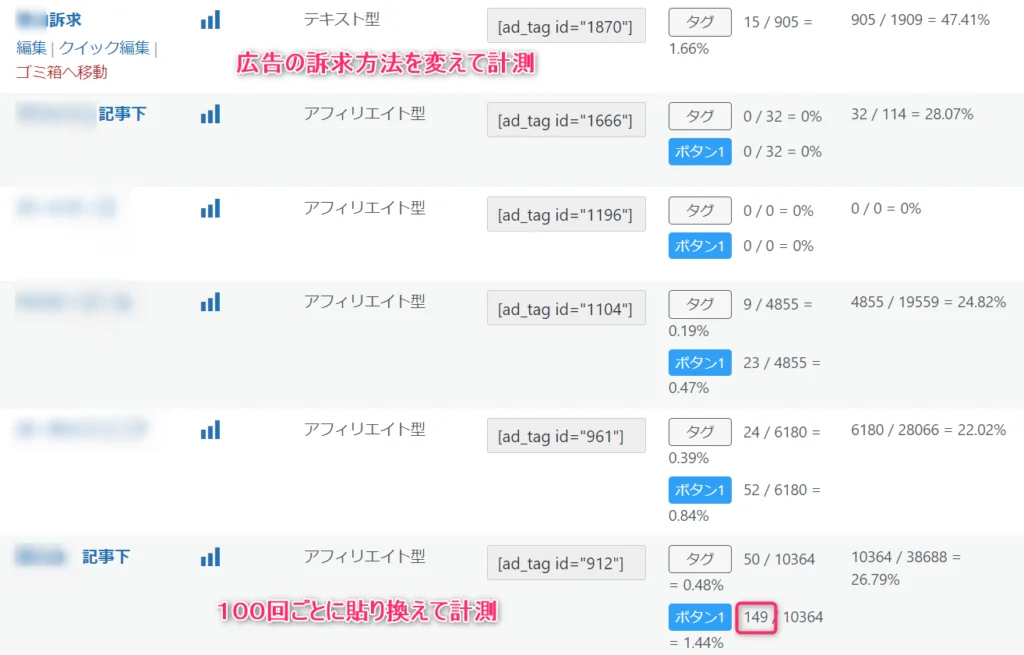Image resolution: width=1024 pixels, height=655 pixels.
Task: Click ボタン1 in the ad 1104 row
Action: [699, 362]
